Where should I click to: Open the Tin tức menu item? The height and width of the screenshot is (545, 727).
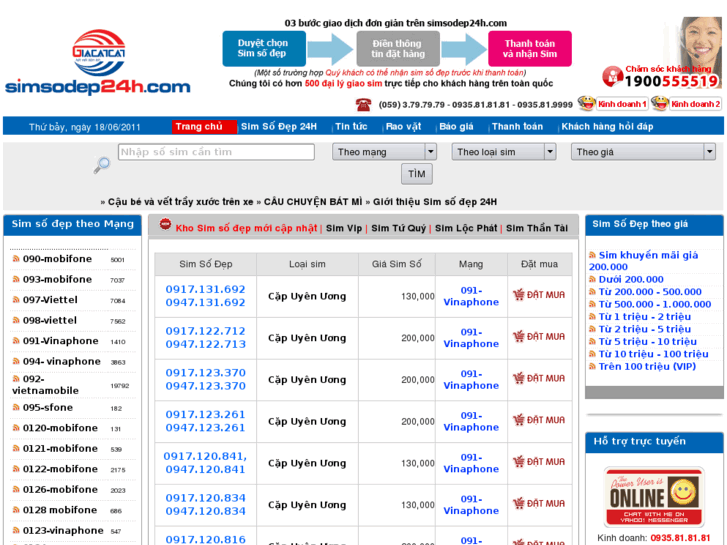click(351, 127)
